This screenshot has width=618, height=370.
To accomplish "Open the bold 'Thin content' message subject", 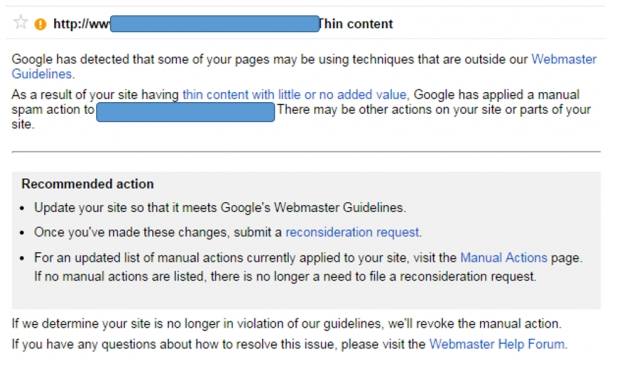I will [356, 24].
